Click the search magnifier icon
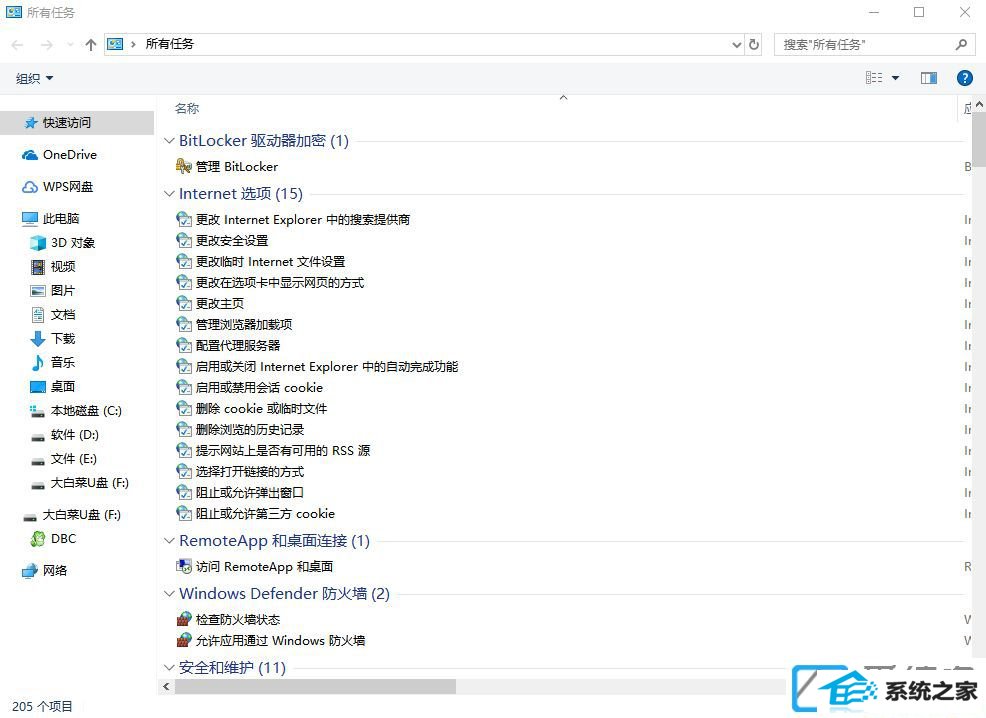 (x=961, y=45)
